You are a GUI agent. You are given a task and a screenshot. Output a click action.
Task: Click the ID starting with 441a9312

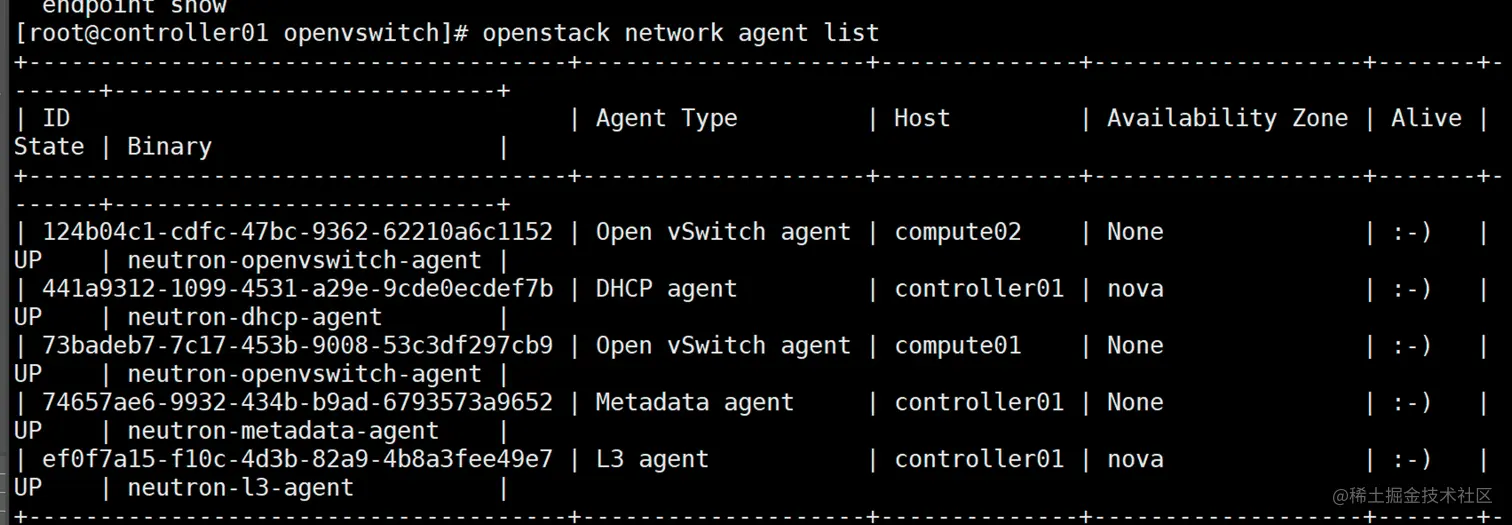[x=297, y=289]
